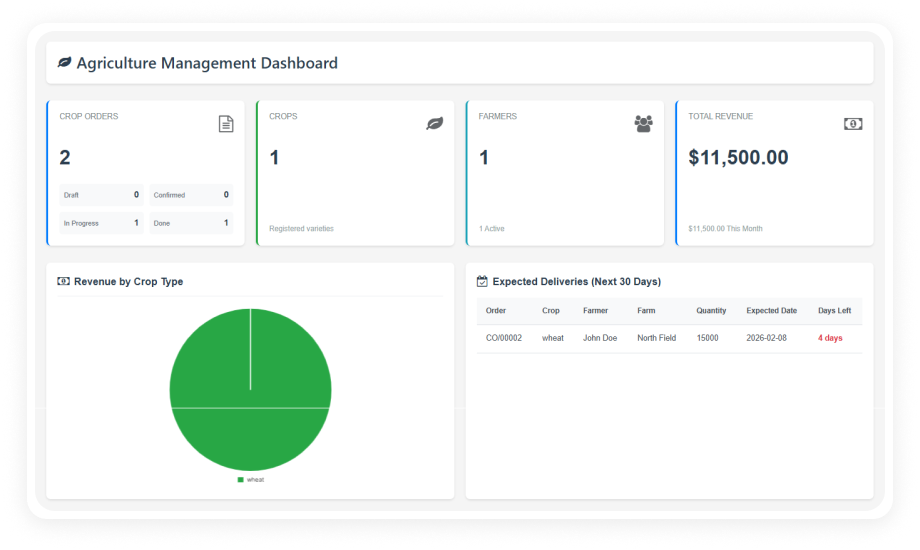Click the people group icon in Farmers card
This screenshot has width=920, height=550.
point(643,124)
